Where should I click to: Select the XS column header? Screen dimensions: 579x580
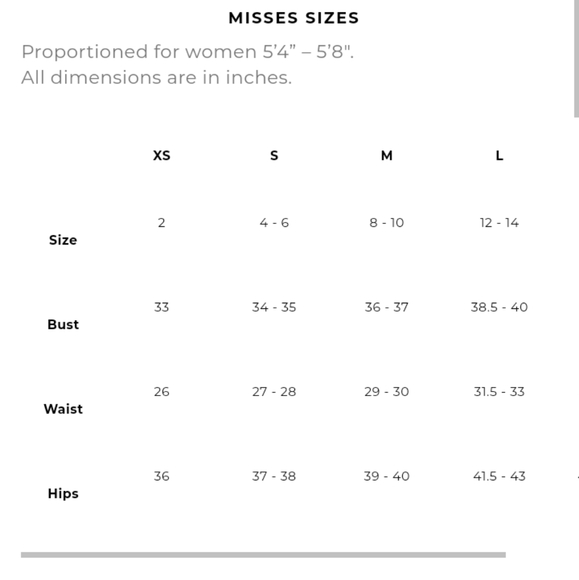coord(162,155)
